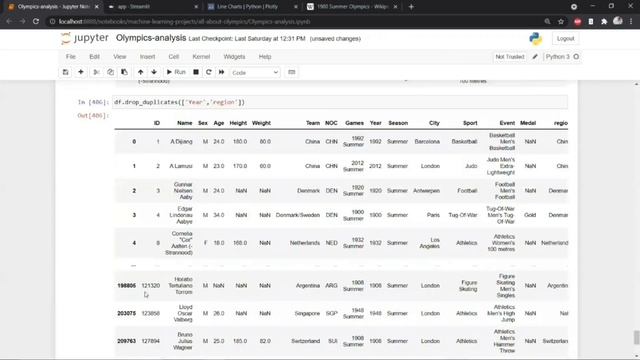Bookmark this page with star icon
The width and height of the screenshot is (640, 360).
(561, 21)
